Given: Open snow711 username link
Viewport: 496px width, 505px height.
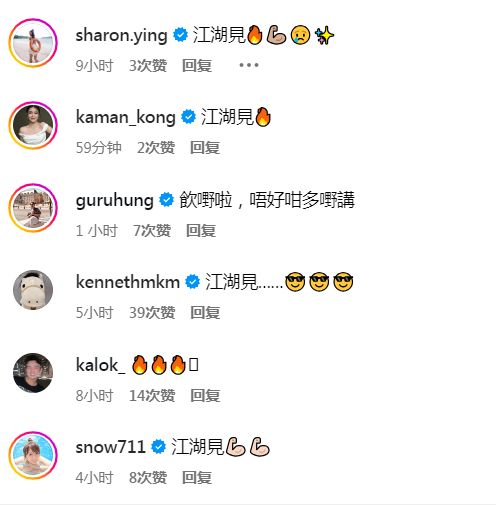Looking at the screenshot, I should pyautogui.click(x=110, y=447).
